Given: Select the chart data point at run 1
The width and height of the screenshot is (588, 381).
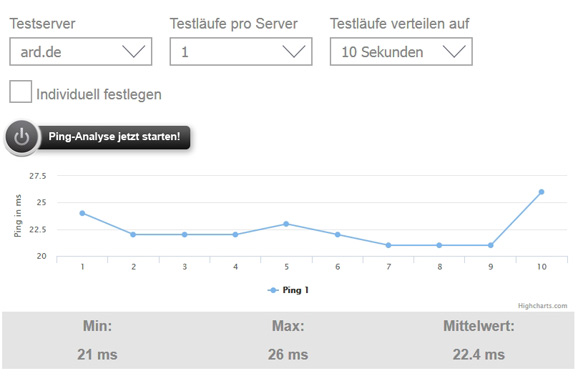Looking at the screenshot, I should 82,213.
